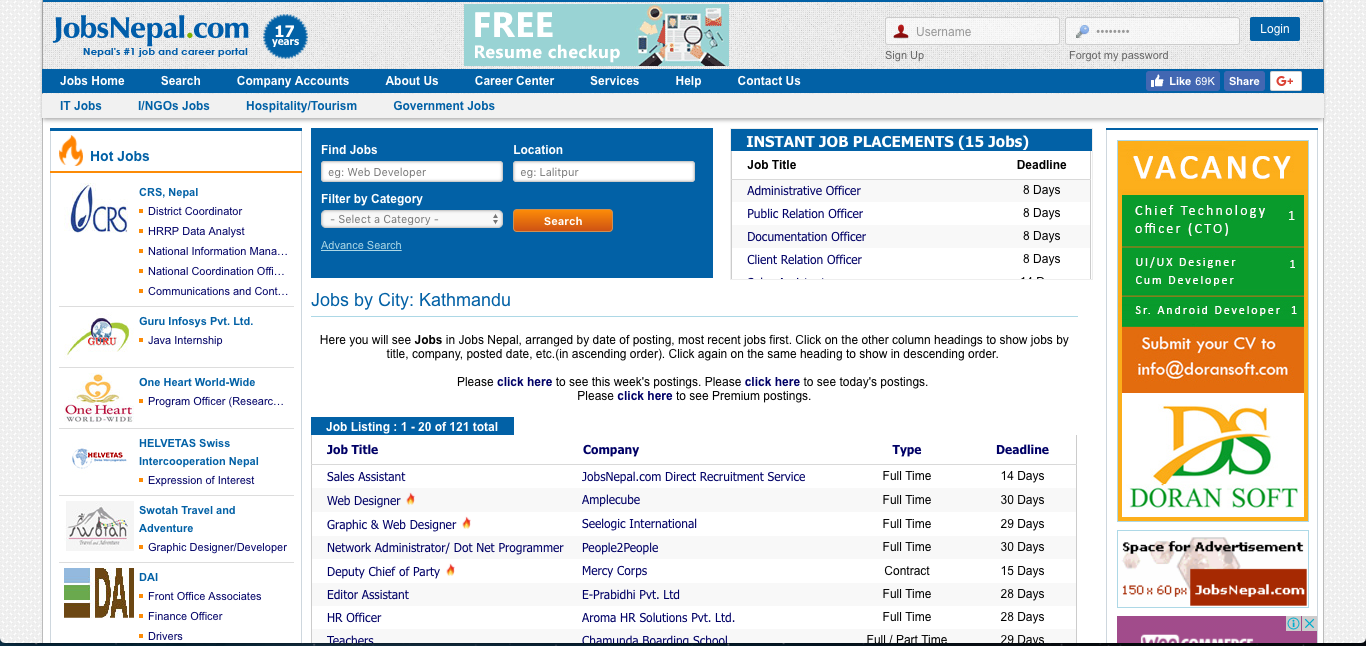Open Graphic & Web Designer listing
The width and height of the screenshot is (1366, 646).
point(392,525)
